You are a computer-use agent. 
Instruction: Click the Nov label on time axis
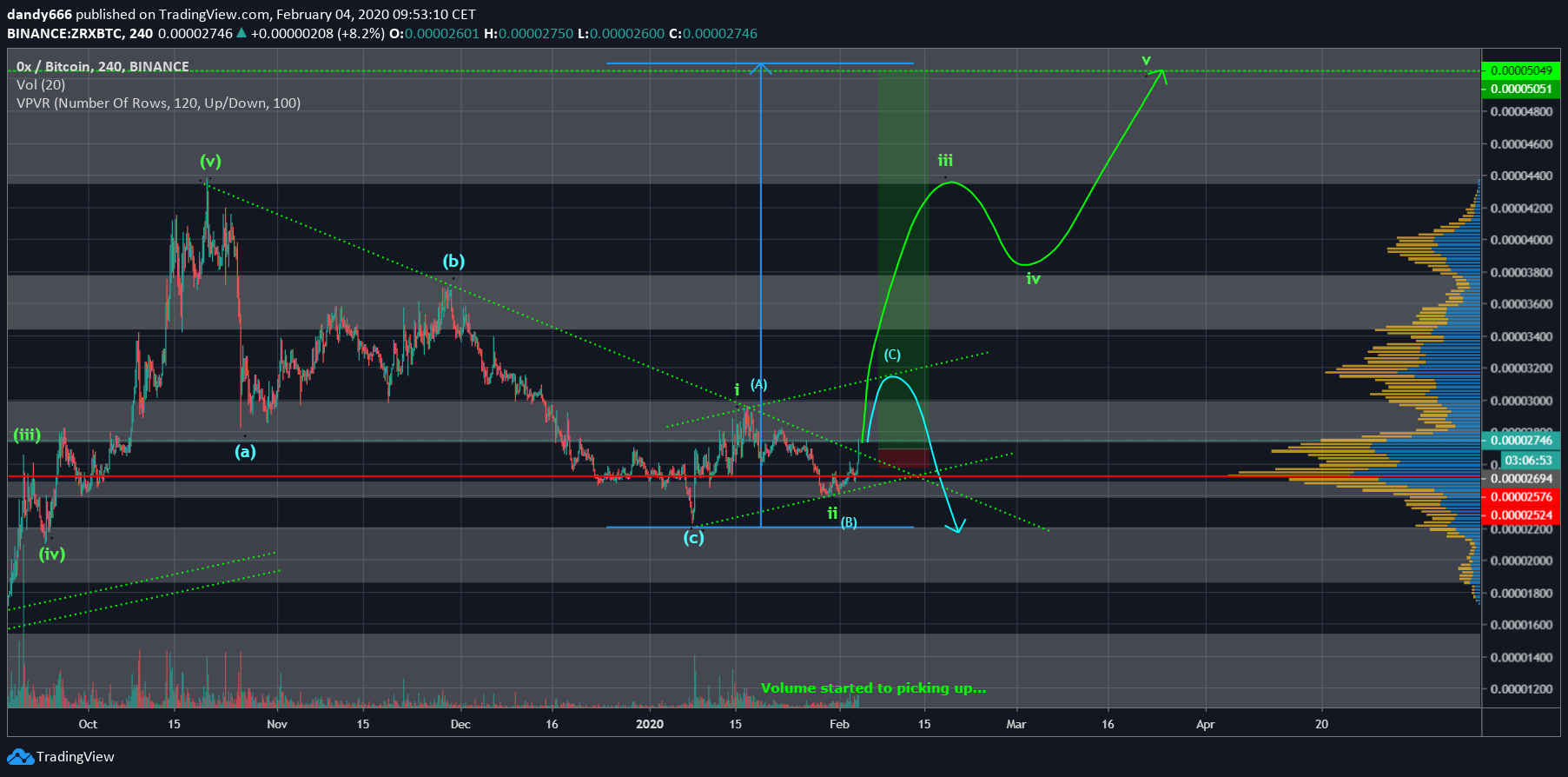click(277, 724)
